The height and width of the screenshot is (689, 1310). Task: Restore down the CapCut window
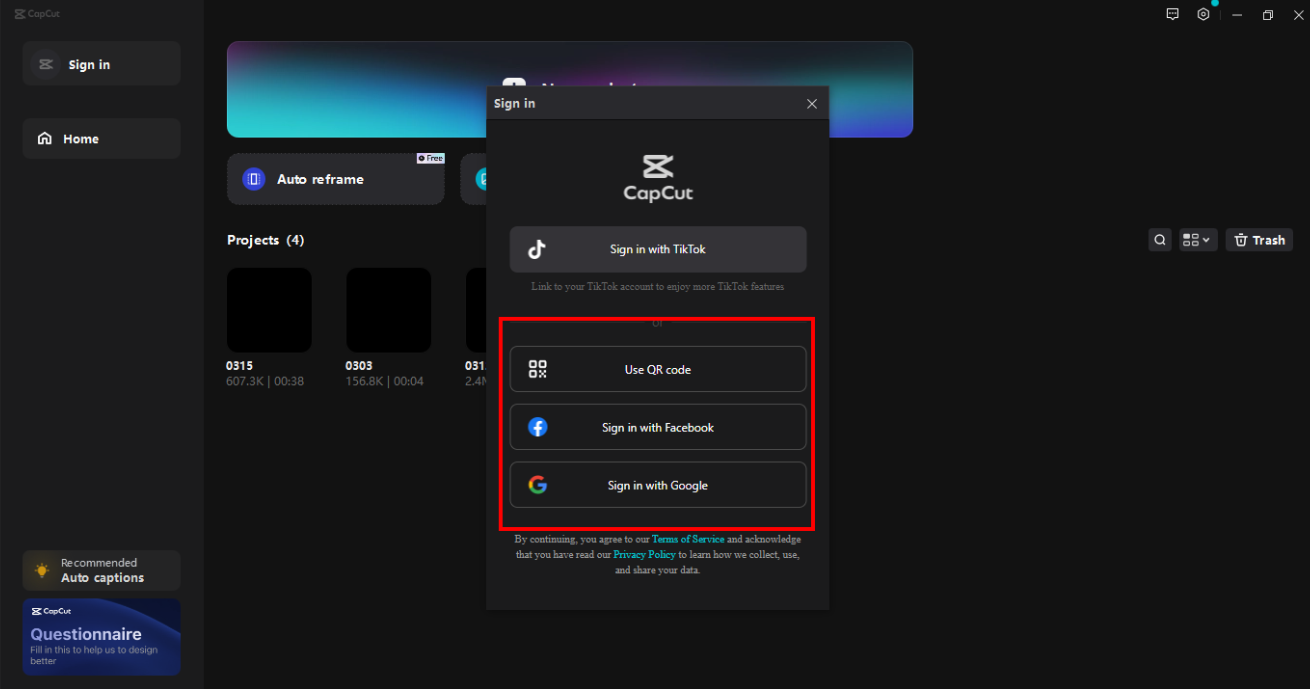pos(1267,15)
